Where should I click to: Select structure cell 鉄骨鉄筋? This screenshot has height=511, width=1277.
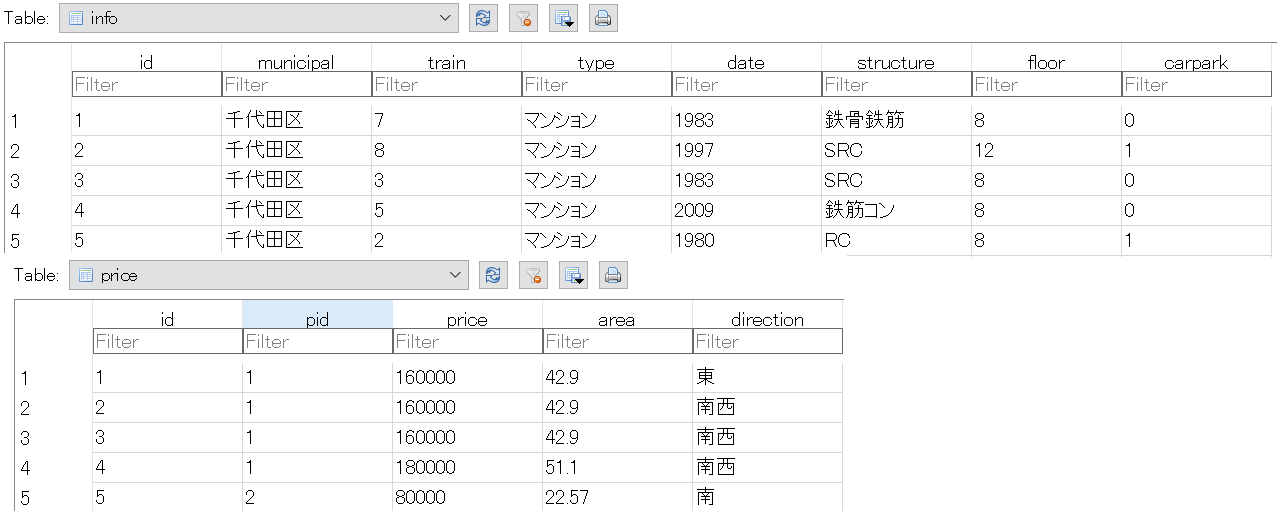[896, 121]
